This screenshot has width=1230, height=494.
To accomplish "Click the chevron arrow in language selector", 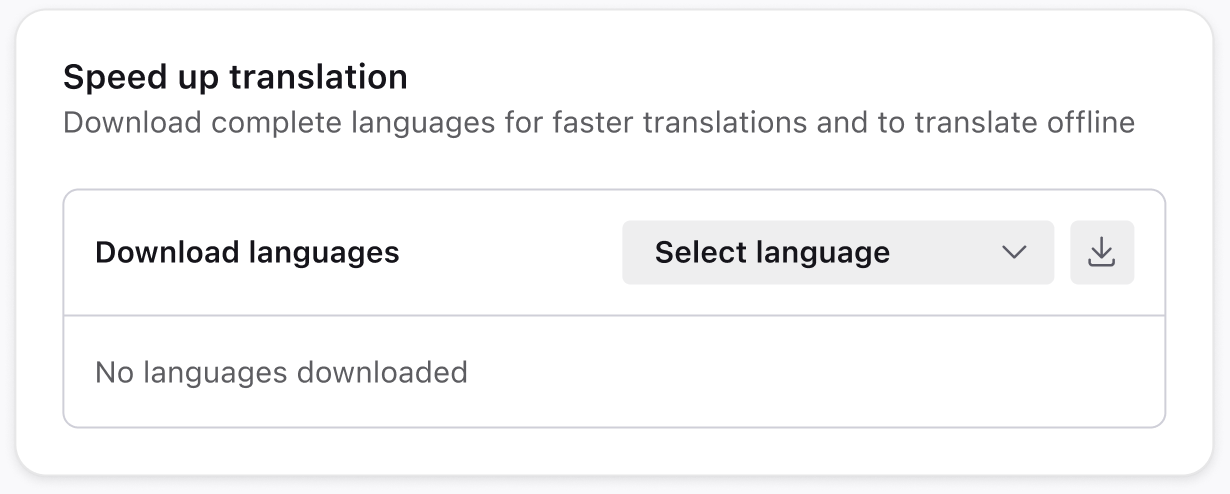I will 1014,252.
